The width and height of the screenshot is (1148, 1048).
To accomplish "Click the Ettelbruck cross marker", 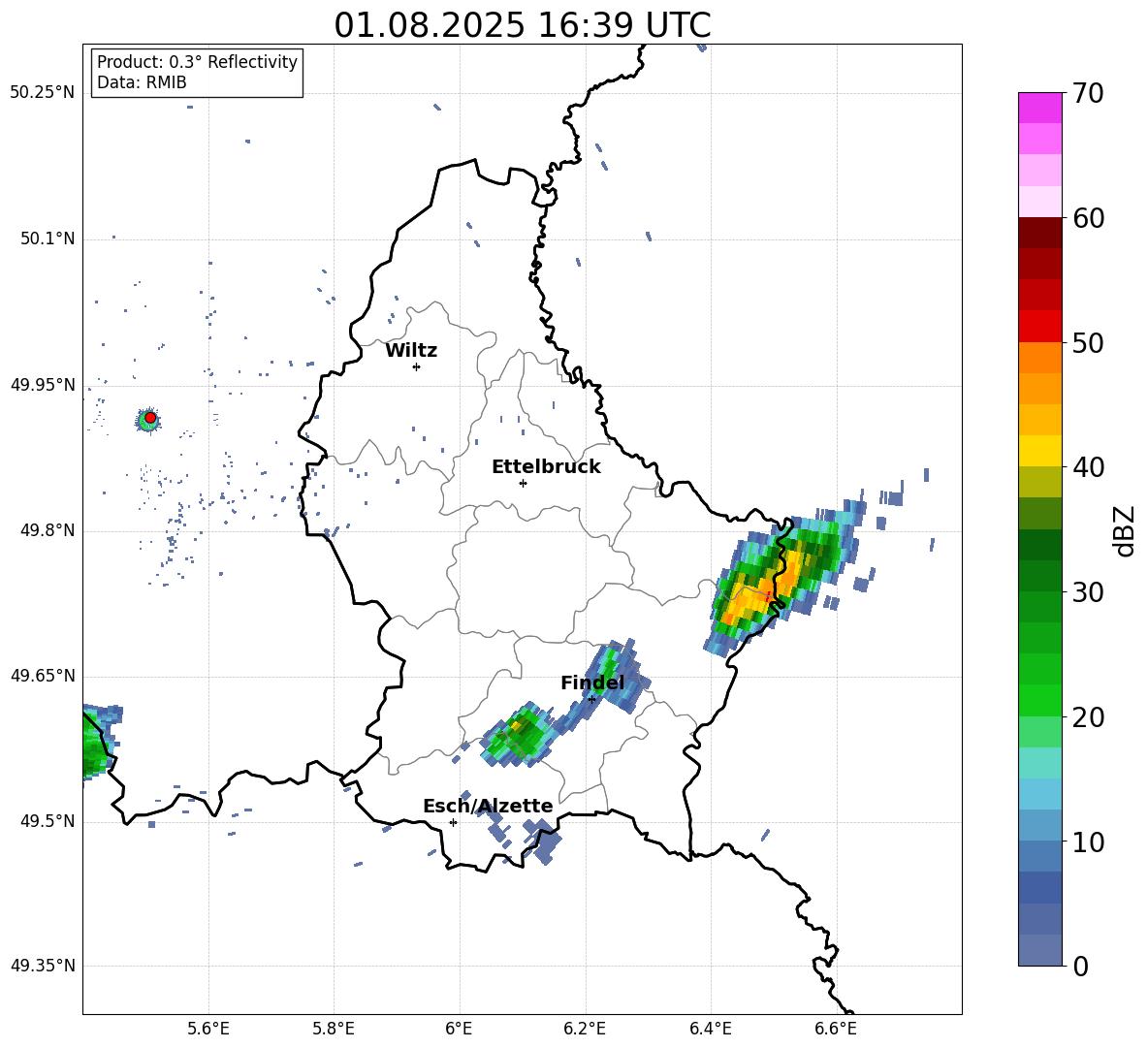I will pos(523,483).
